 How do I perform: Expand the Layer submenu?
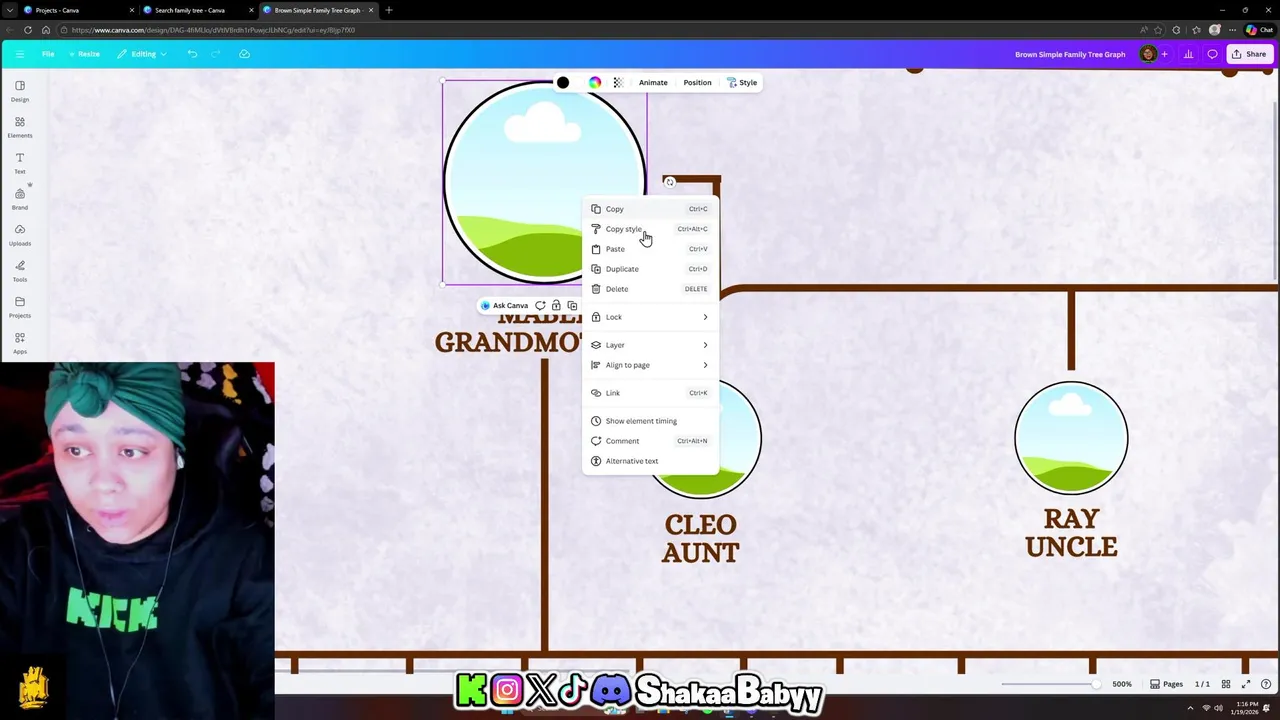[x=650, y=345]
